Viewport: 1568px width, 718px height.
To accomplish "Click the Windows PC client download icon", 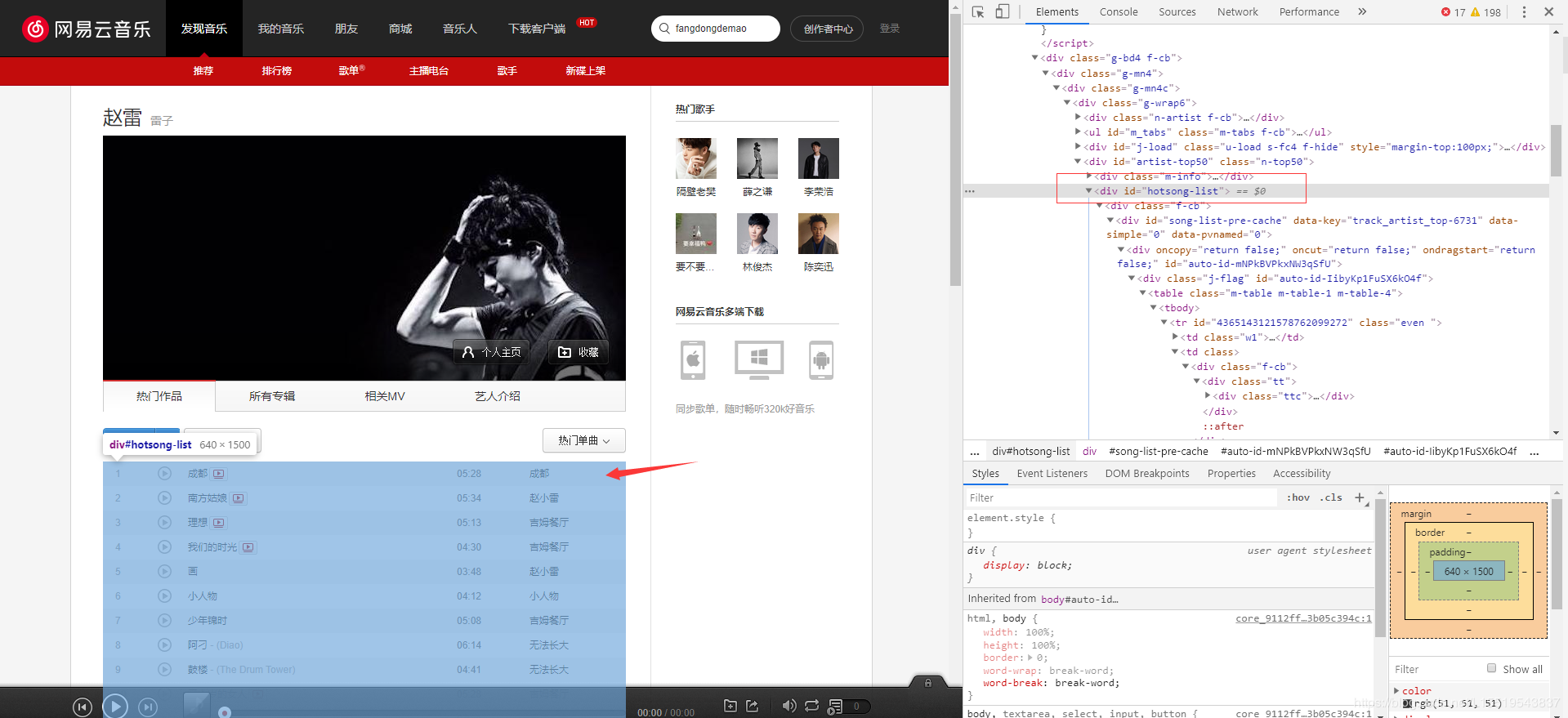I will [759, 360].
